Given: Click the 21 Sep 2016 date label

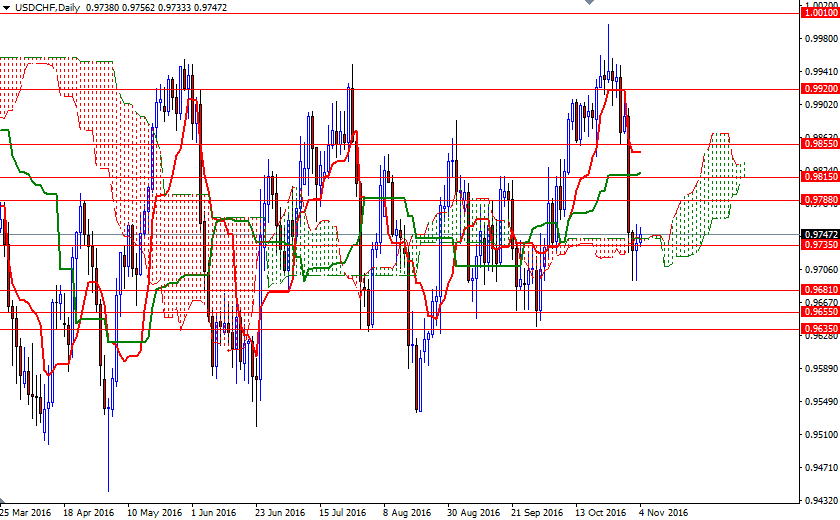Looking at the screenshot, I should tap(537, 513).
